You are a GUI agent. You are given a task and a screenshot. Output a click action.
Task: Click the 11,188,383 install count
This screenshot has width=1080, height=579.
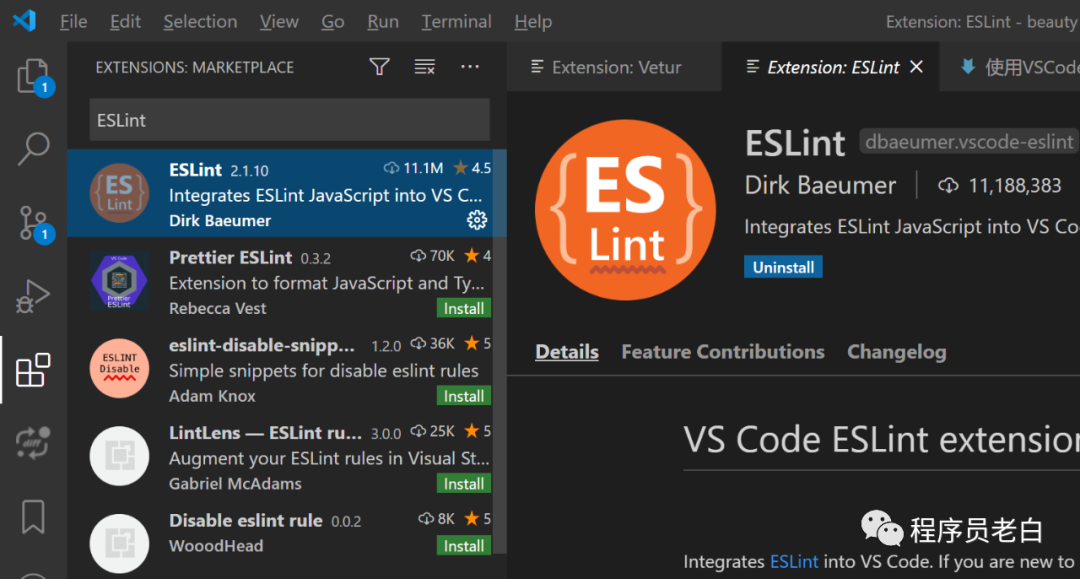click(x=1015, y=185)
